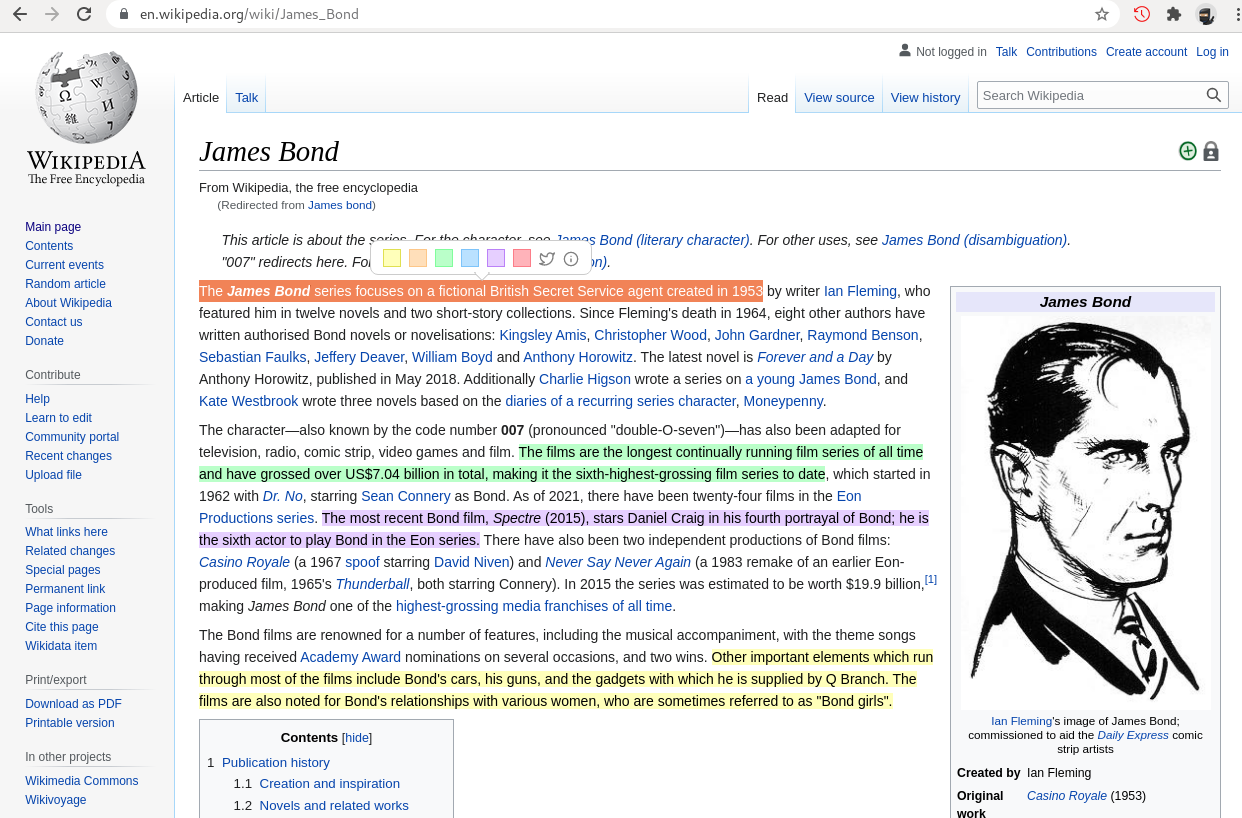The image size is (1242, 818).
Task: Pick the orange highlight color
Action: point(418,258)
